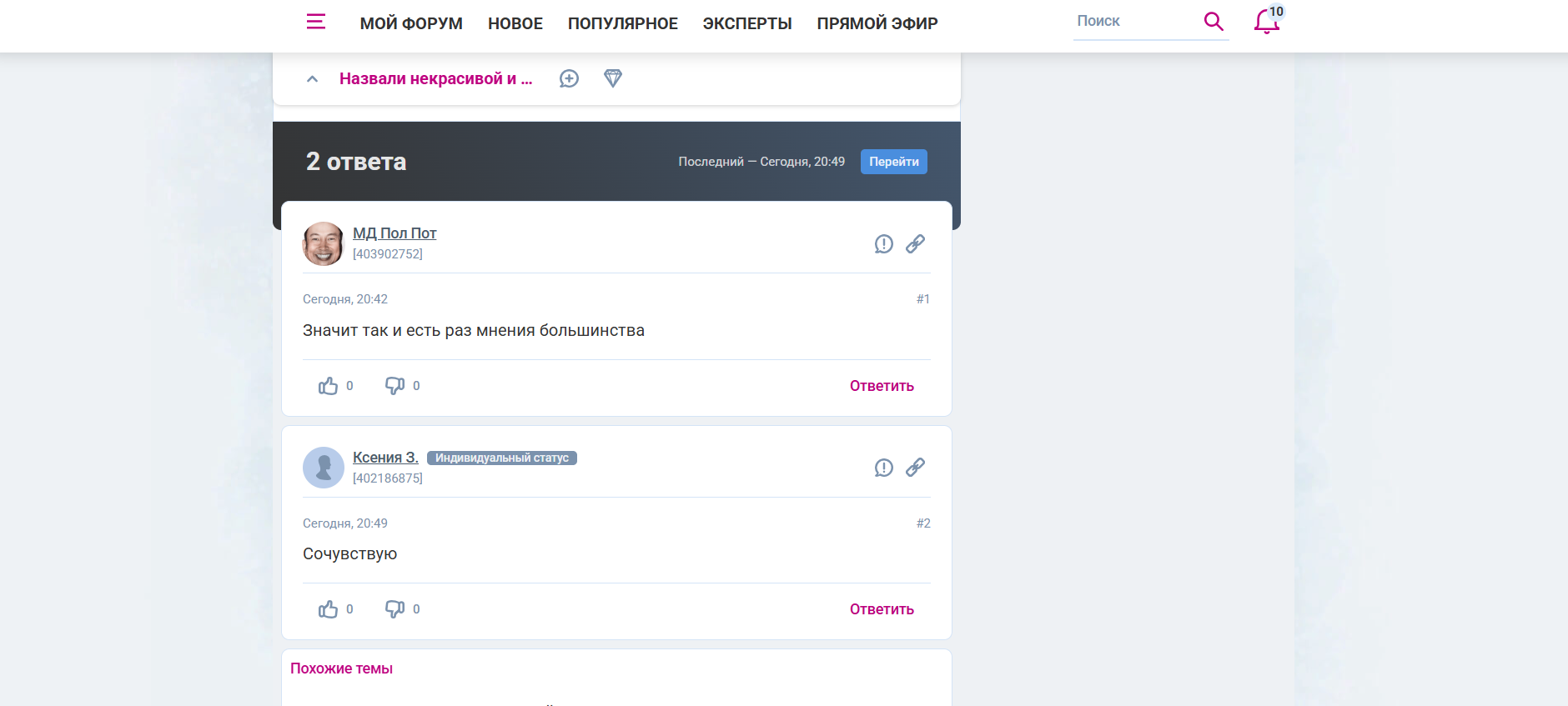This screenshot has height=706, width=1568.
Task: Open profile of Ксения З.
Action: click(385, 458)
